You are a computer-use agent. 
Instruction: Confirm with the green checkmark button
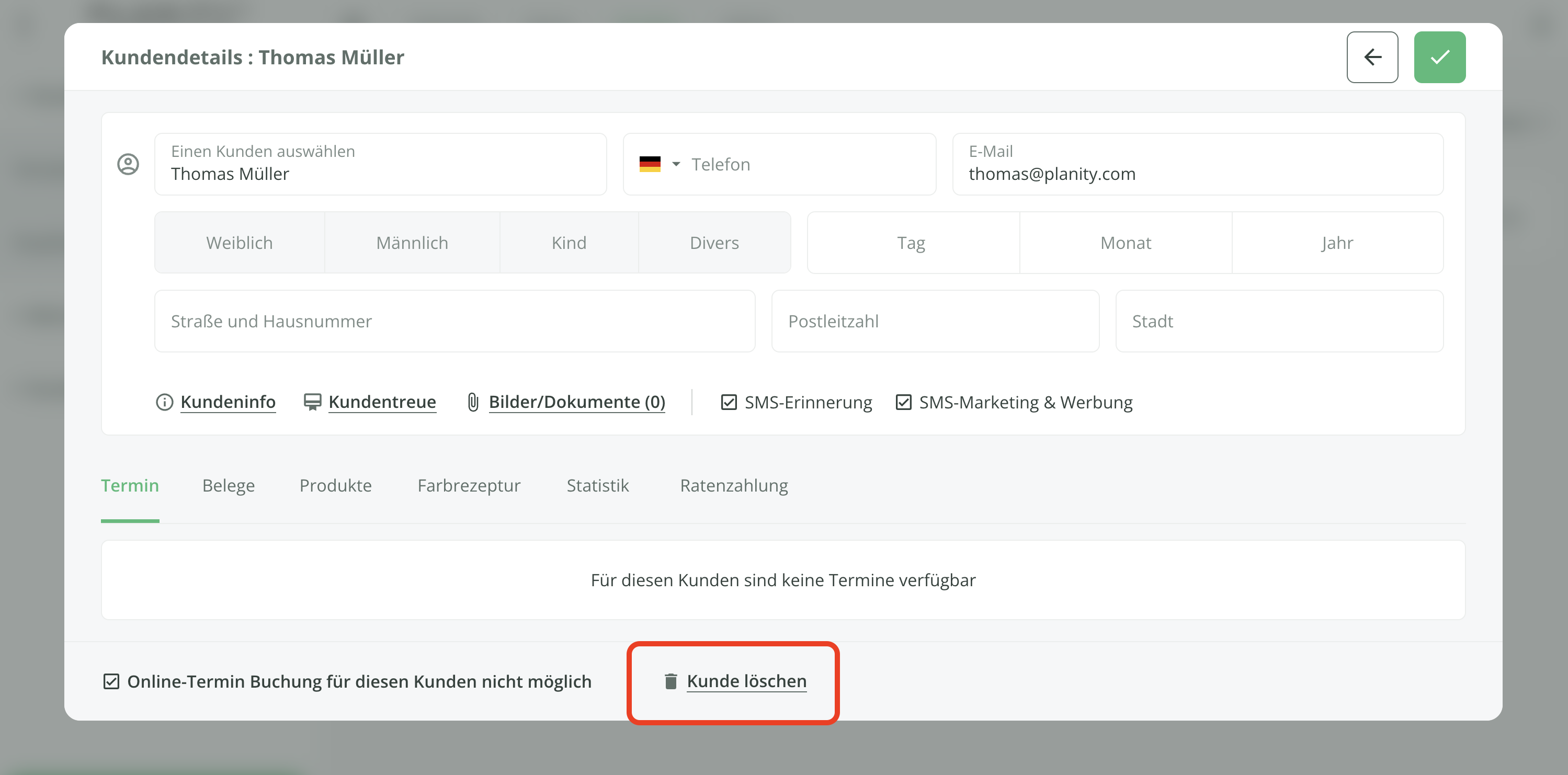pos(1439,57)
